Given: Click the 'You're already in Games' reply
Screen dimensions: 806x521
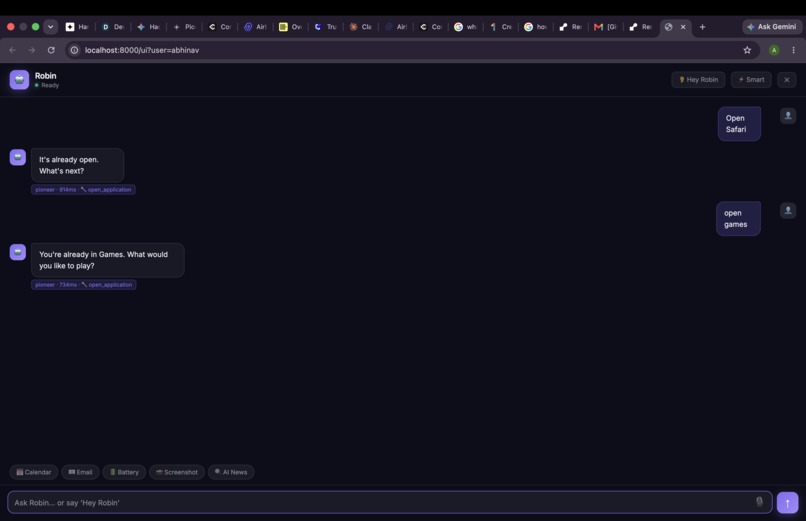Looking at the screenshot, I should click(107, 260).
